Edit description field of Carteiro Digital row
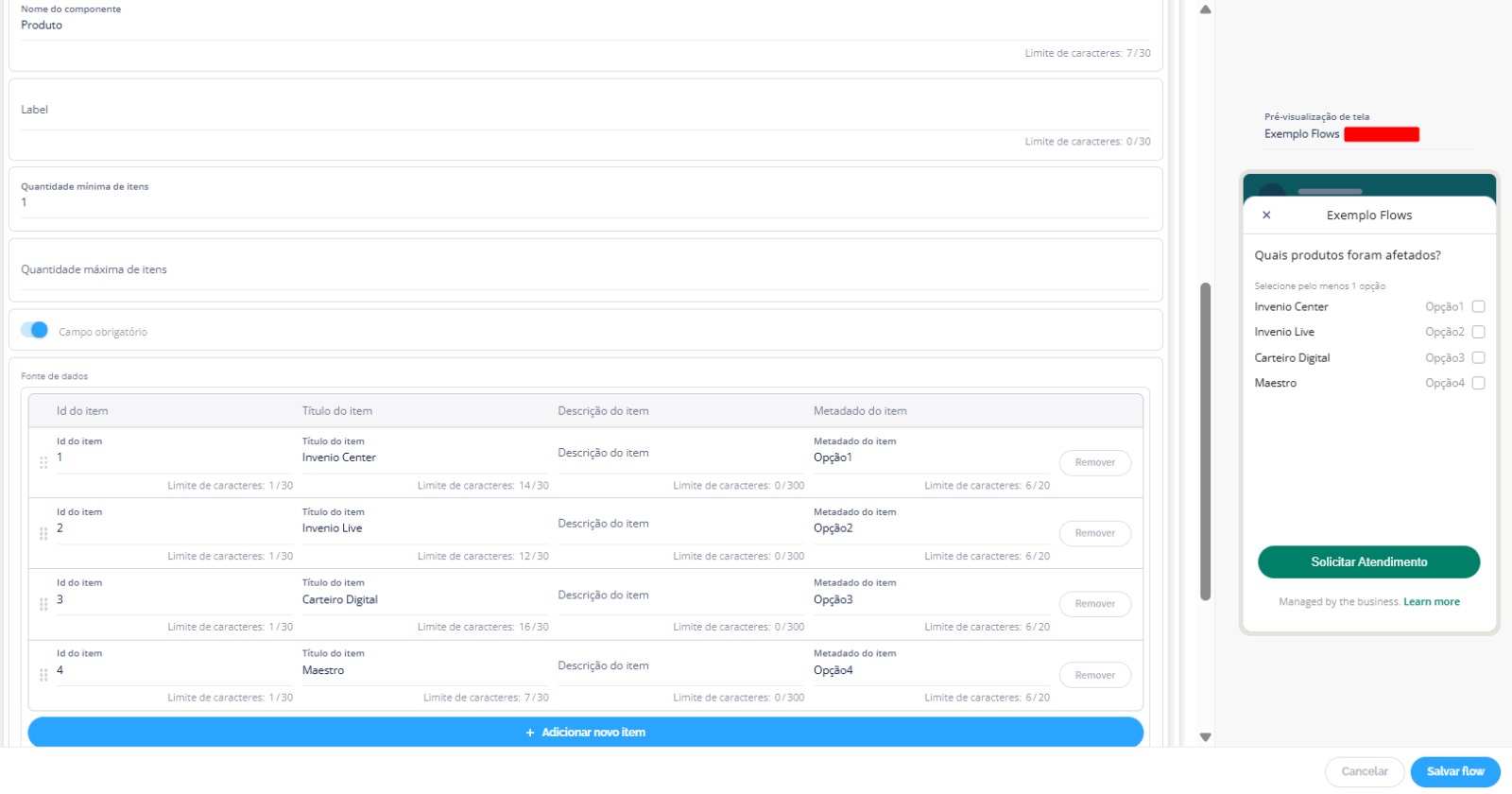The width and height of the screenshot is (1512, 794). point(680,595)
